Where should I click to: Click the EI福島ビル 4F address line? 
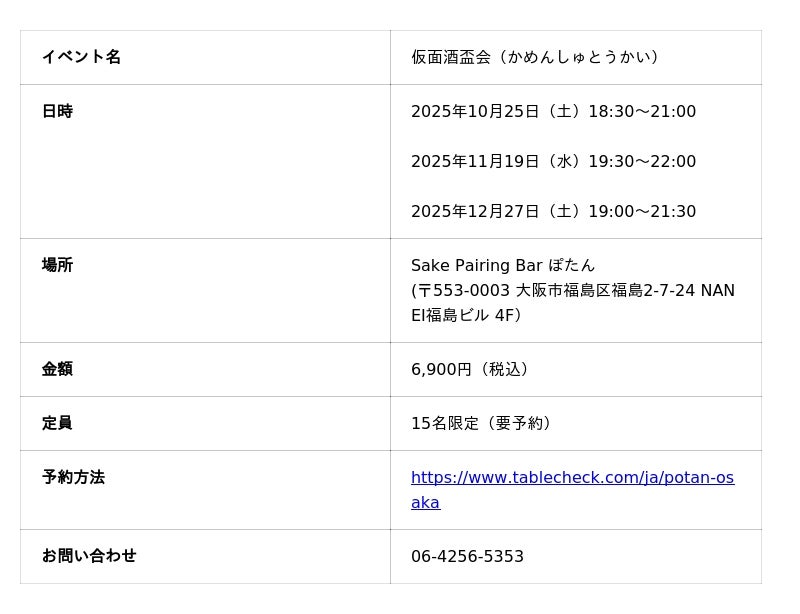466,315
